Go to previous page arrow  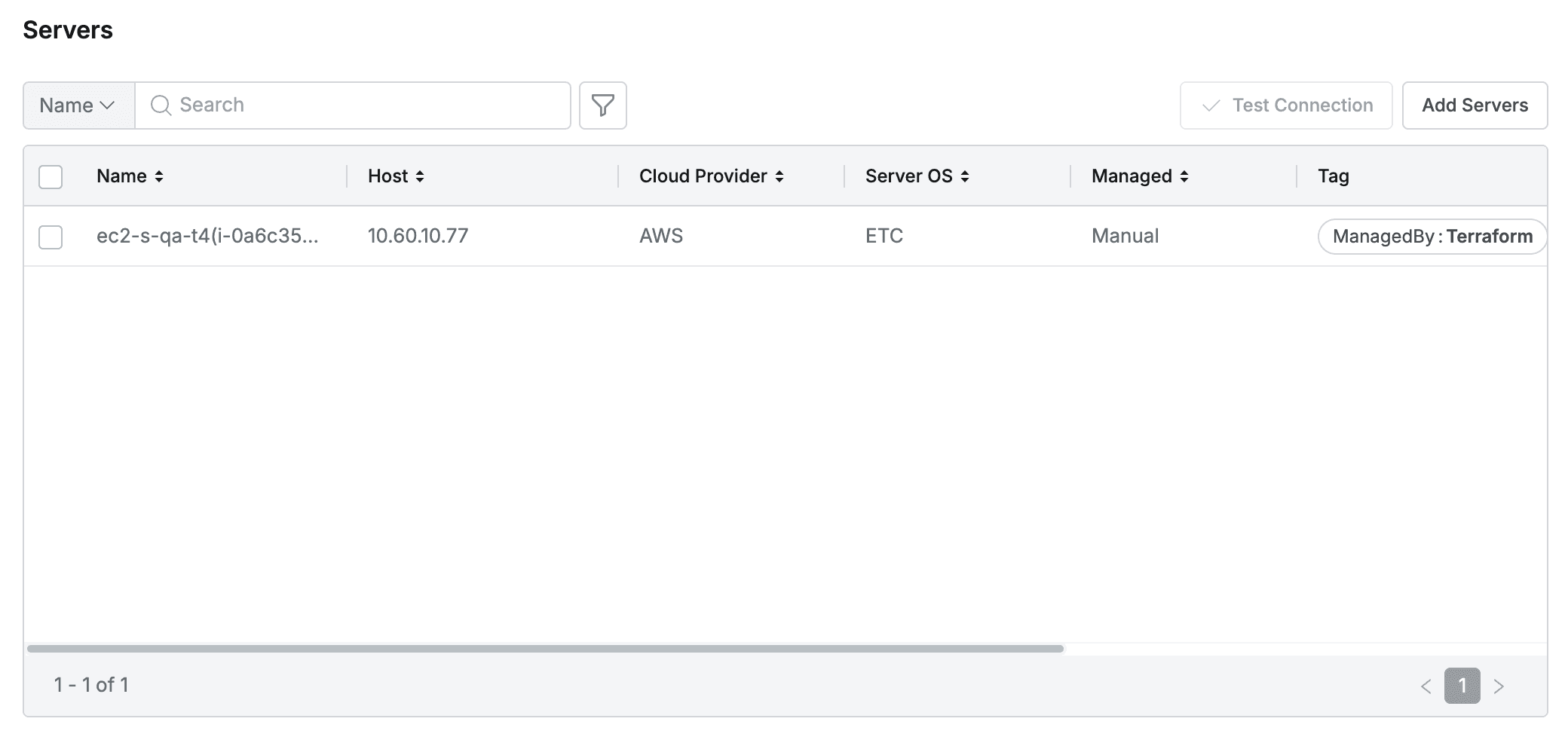[x=1426, y=686]
